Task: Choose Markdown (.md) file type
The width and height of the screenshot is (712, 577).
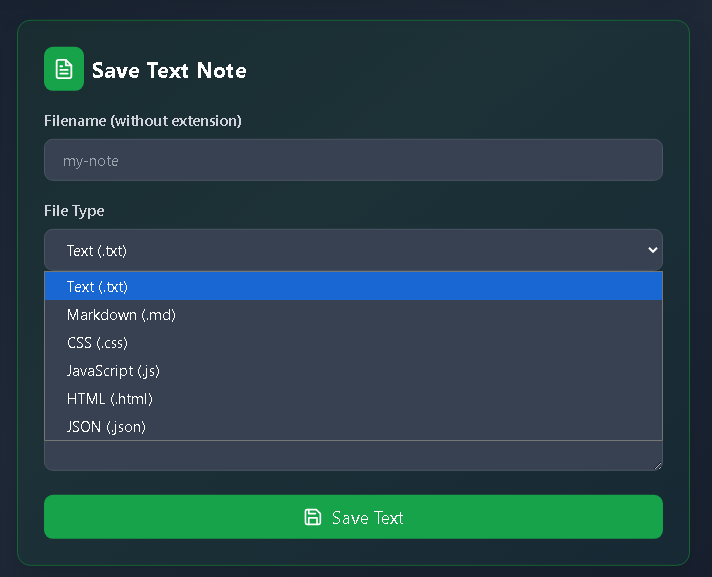Action: pos(353,315)
